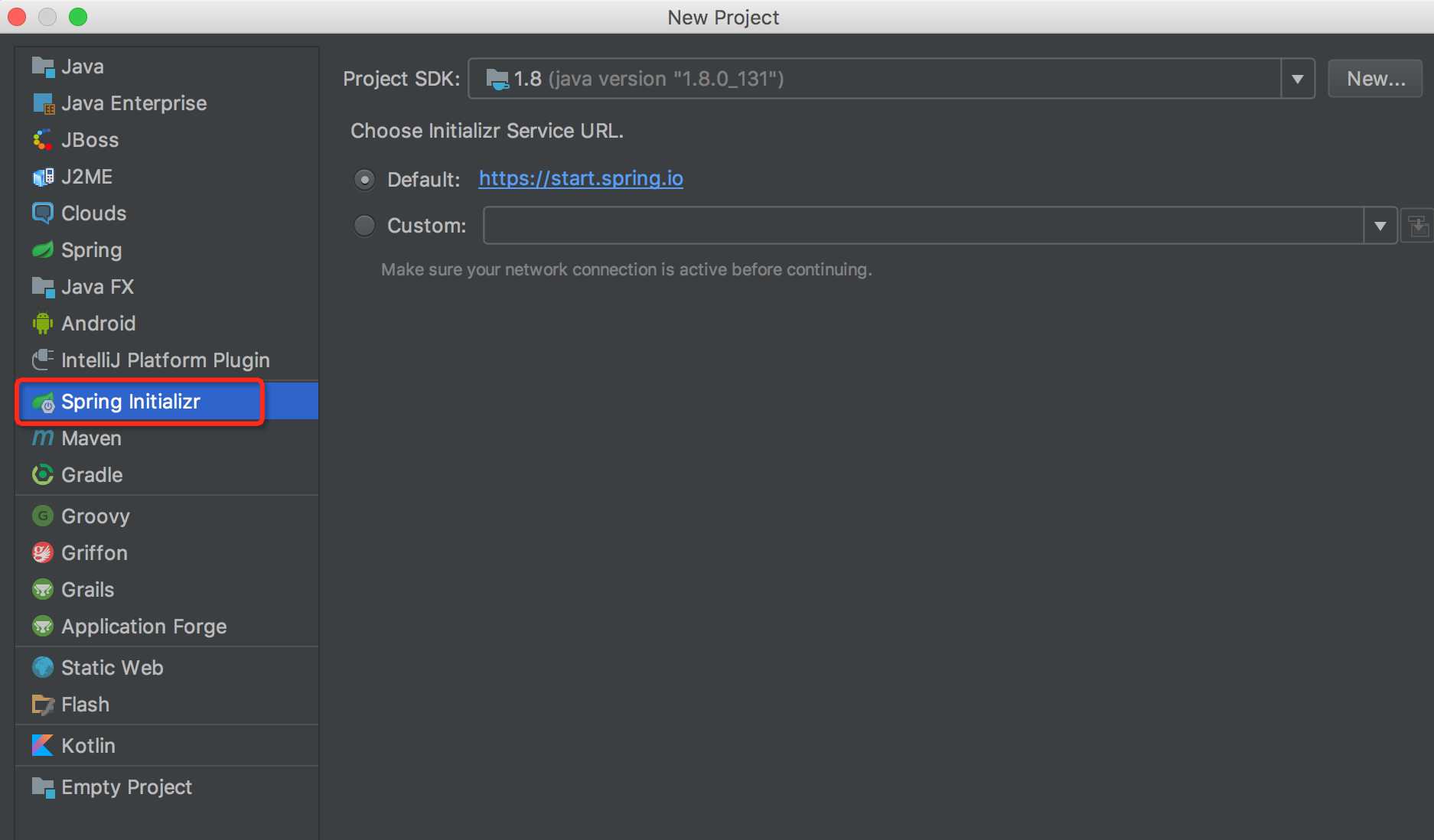Click the green zoom window button
1434x840 pixels.
tap(78, 17)
